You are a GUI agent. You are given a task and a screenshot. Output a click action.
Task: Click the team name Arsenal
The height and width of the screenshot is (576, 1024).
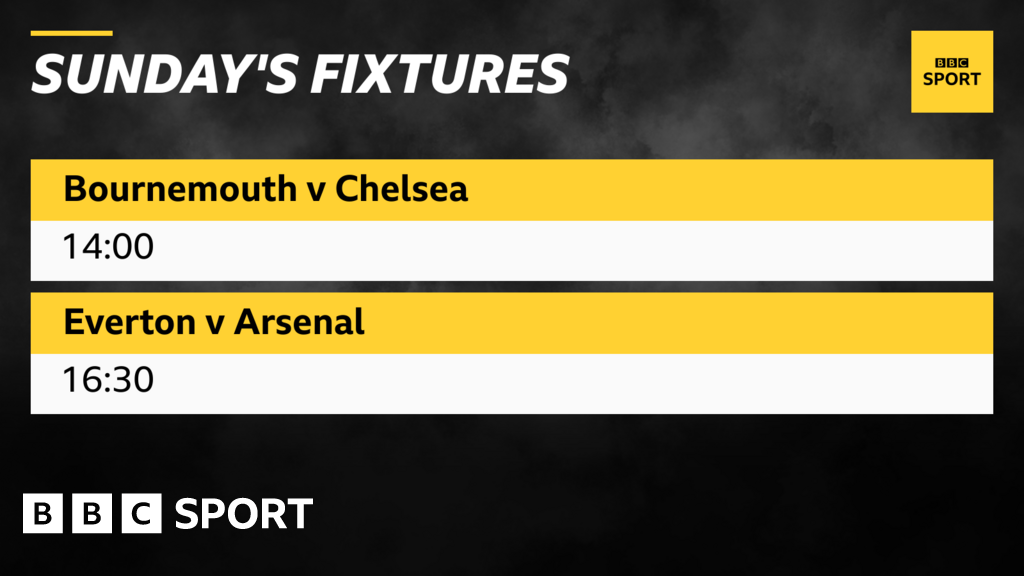[299, 322]
